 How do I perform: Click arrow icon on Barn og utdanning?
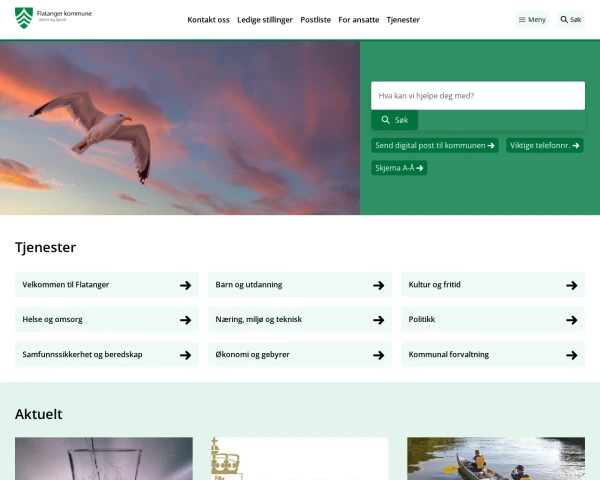[378, 285]
